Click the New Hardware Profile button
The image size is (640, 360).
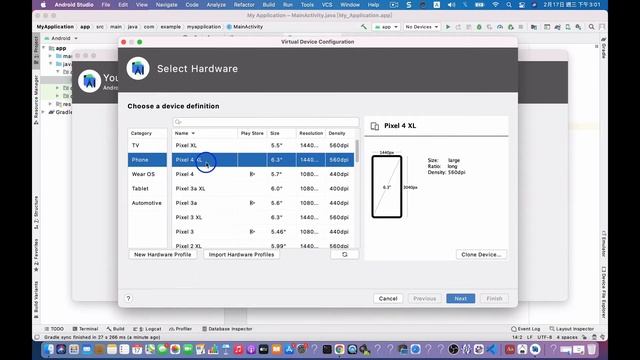(162, 254)
